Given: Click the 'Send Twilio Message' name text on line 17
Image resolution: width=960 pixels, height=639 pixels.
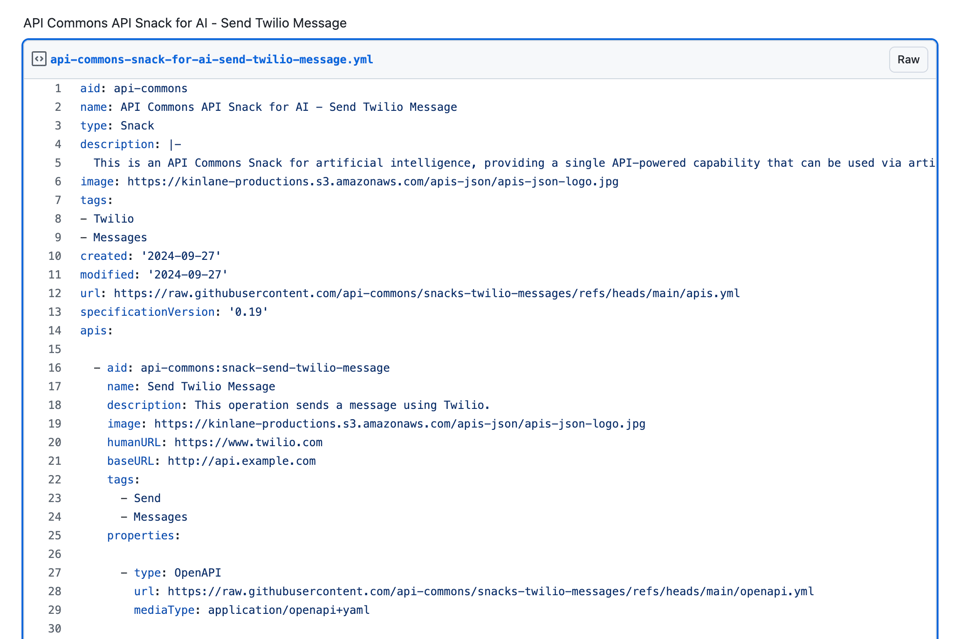Looking at the screenshot, I should coord(211,386).
